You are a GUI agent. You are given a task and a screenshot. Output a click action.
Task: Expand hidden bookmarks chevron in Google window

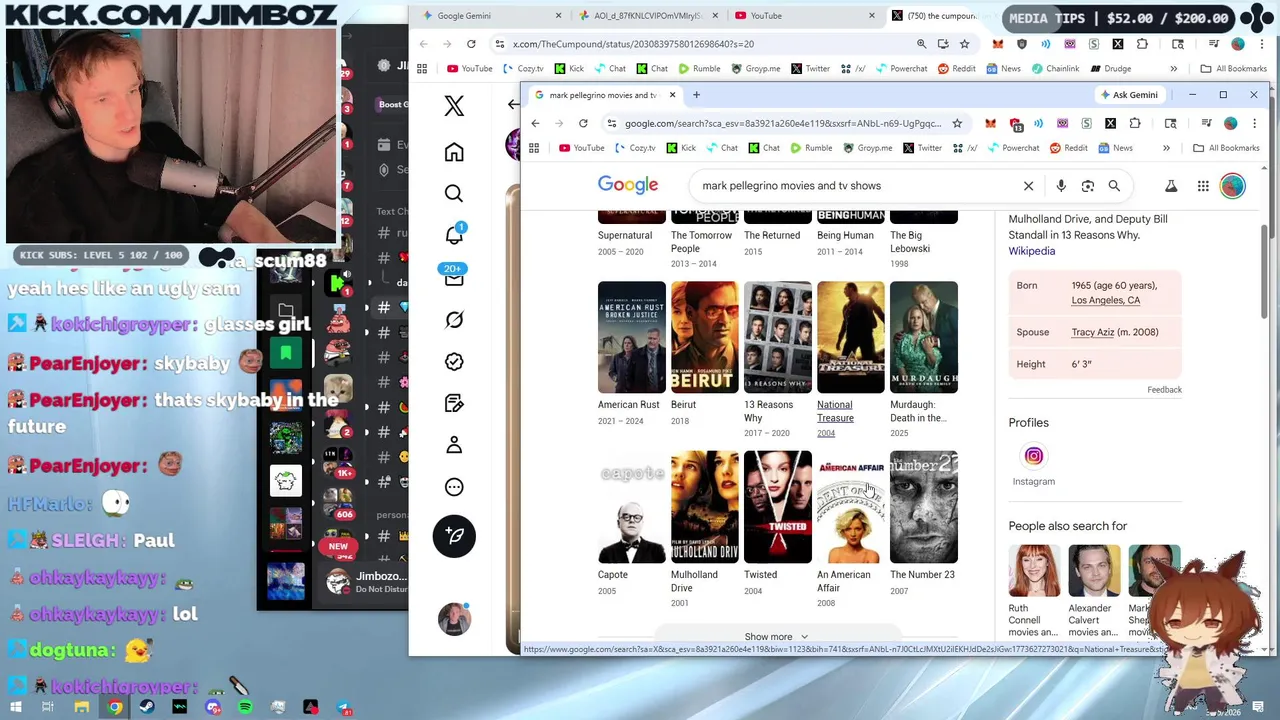1166,148
